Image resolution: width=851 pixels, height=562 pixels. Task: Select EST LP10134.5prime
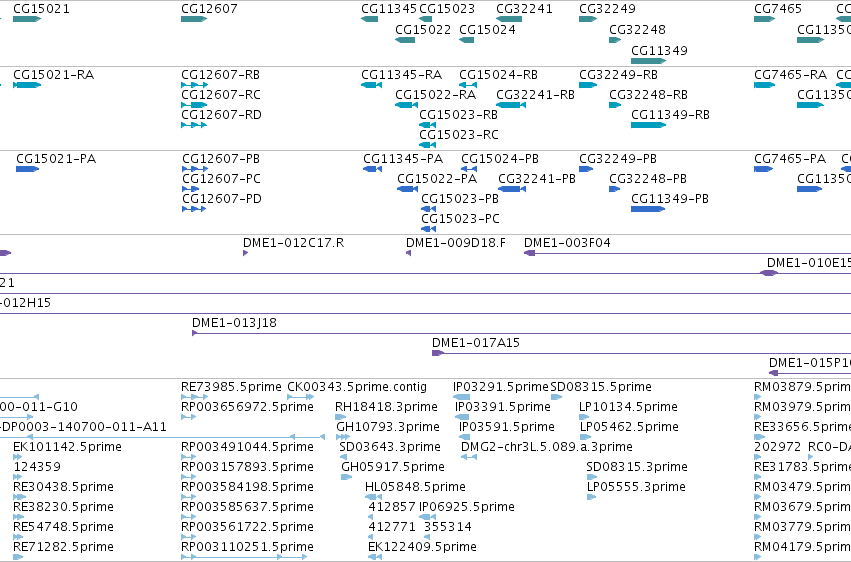(x=585, y=417)
